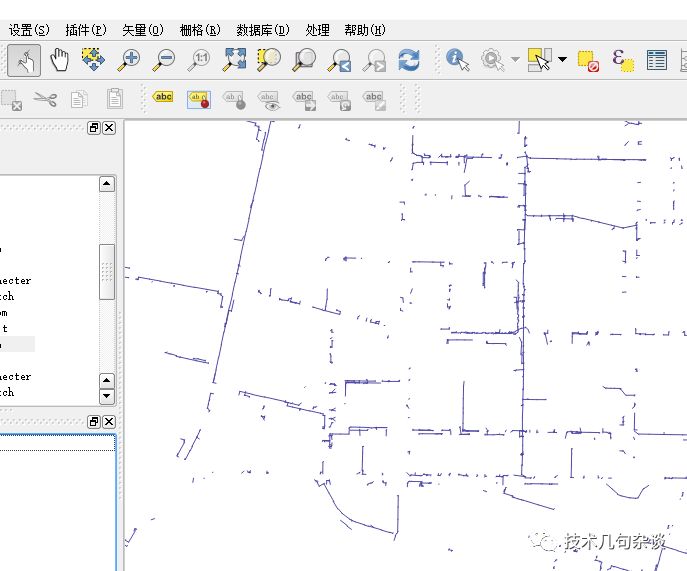This screenshot has height=571, width=687.
Task: Click upper panel scroll down arrow
Action: pyautogui.click(x=107, y=396)
